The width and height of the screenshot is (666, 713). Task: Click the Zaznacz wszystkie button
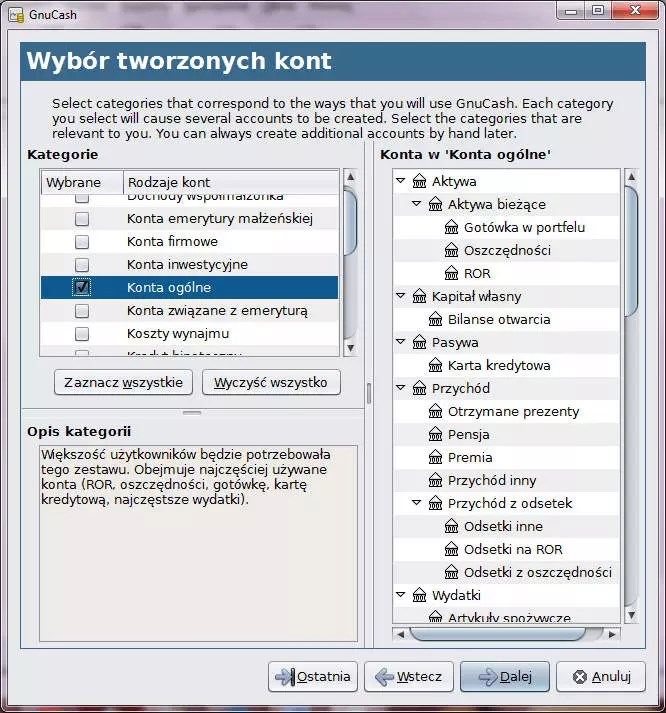(123, 382)
